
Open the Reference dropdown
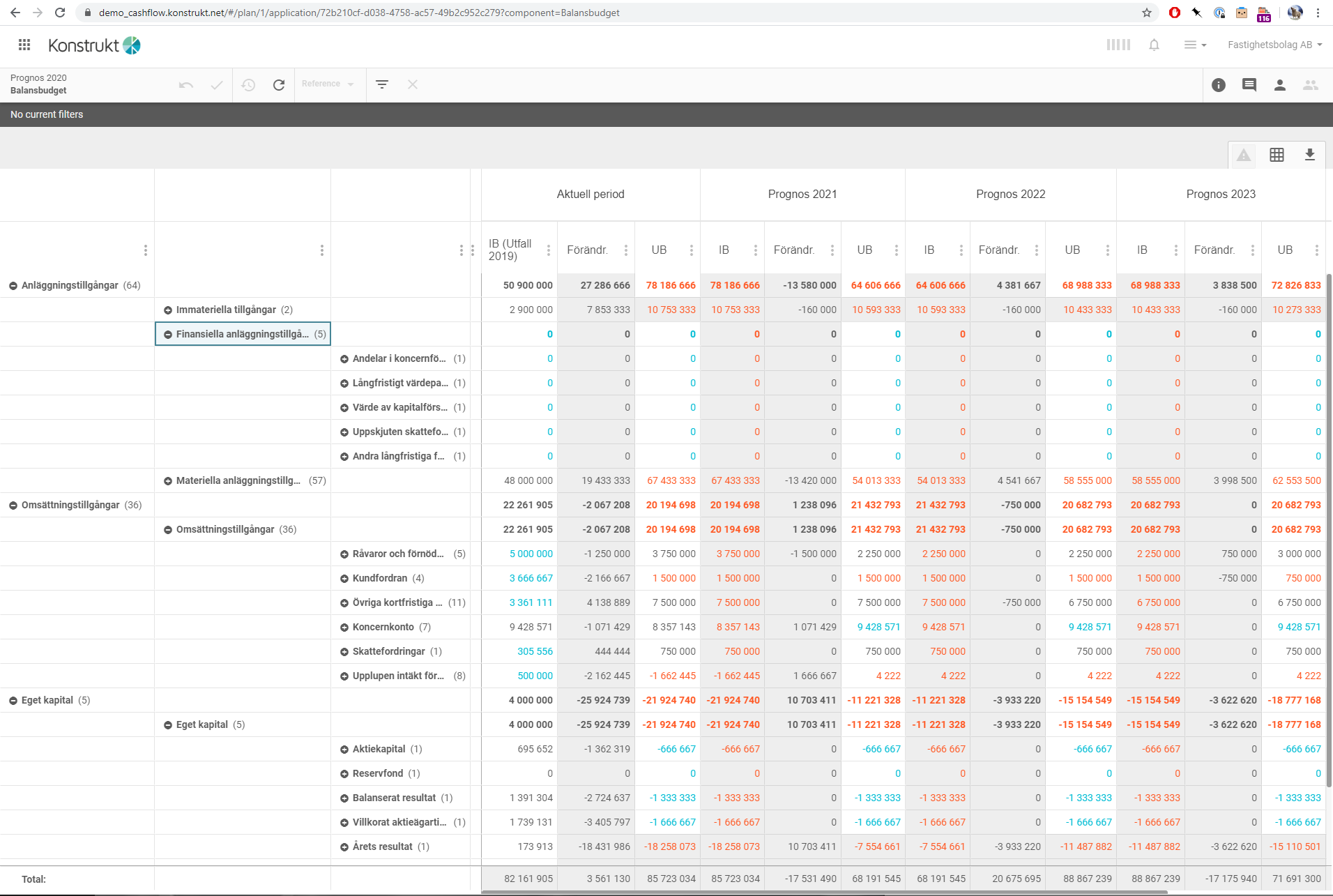(x=328, y=84)
